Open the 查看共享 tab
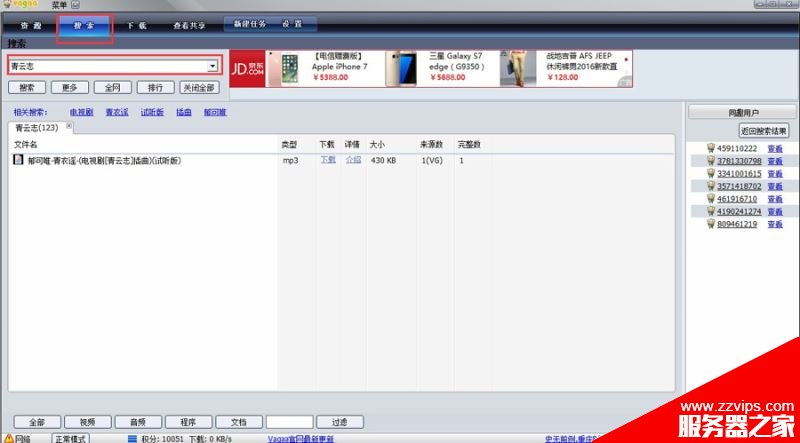 point(189,26)
